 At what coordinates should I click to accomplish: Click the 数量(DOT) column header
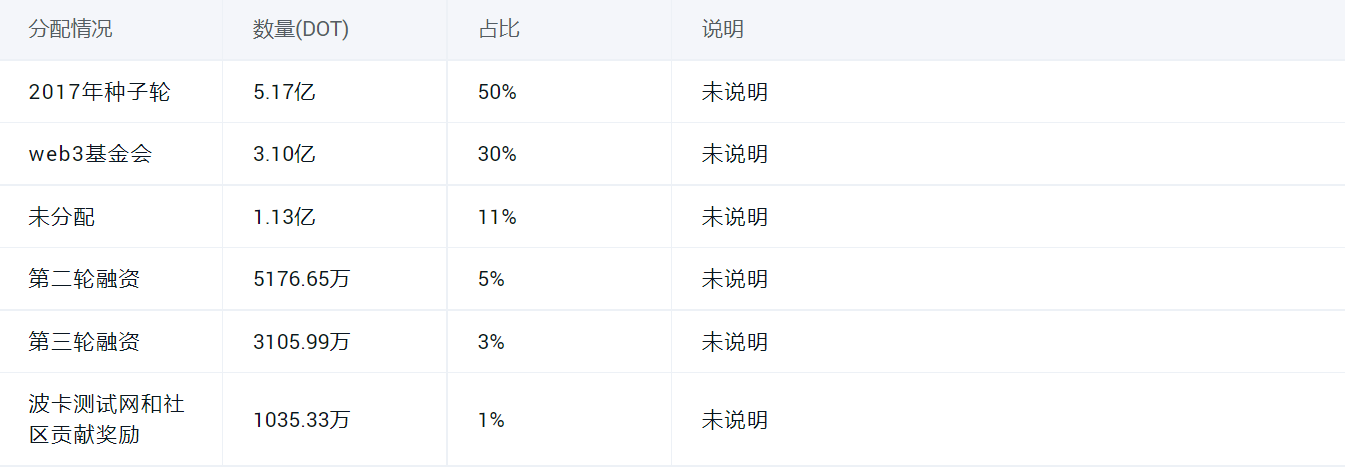(x=301, y=29)
